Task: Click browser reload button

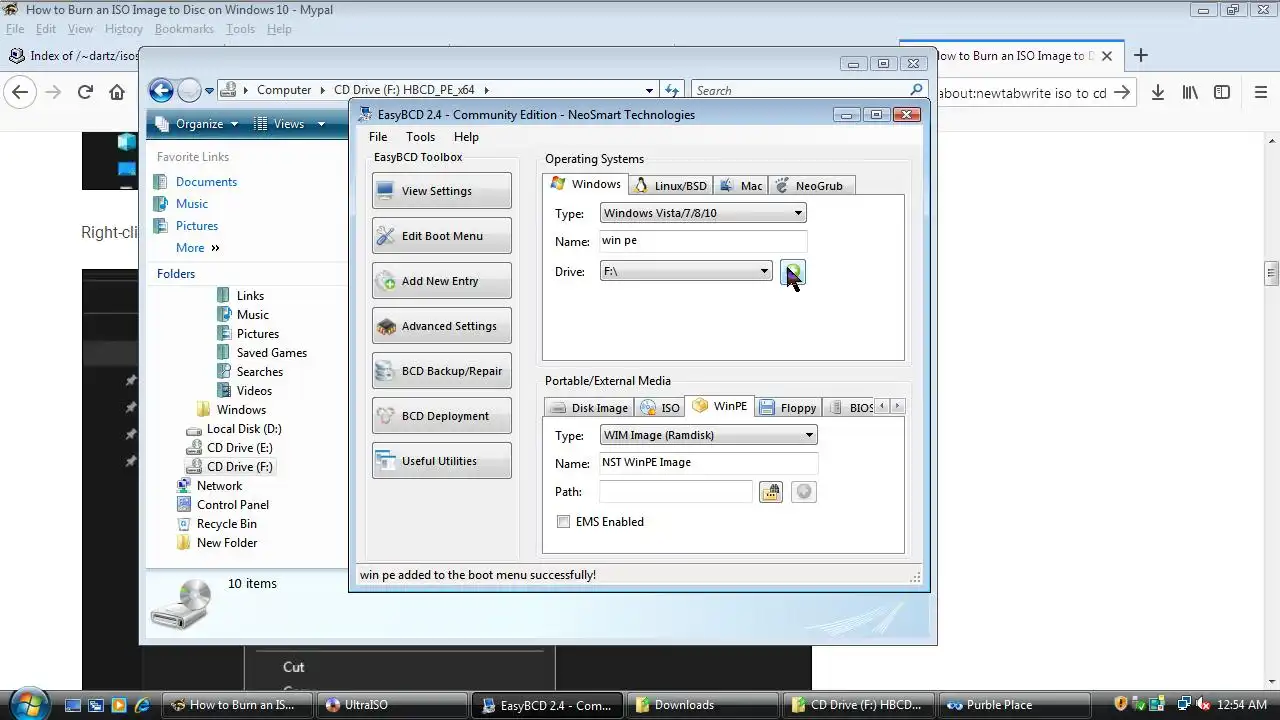Action: 85,93
